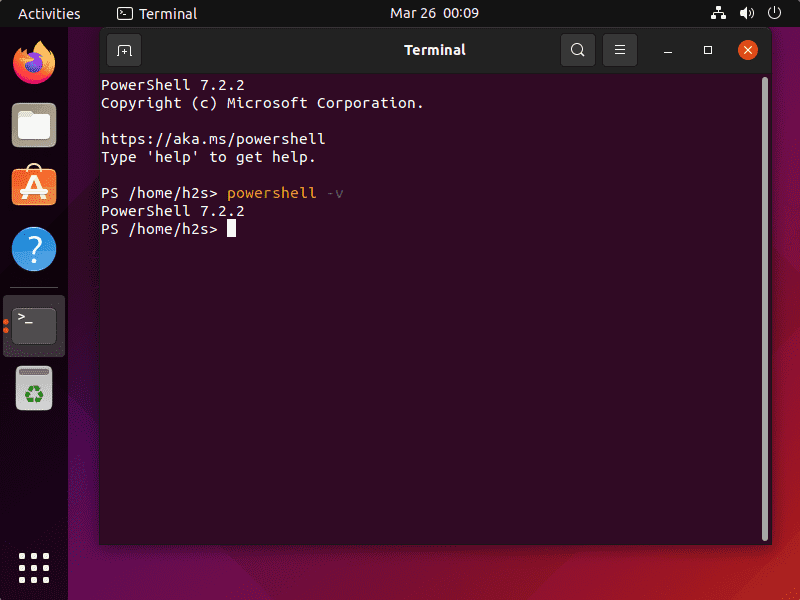
Task: Open the Help application
Action: (x=33, y=249)
